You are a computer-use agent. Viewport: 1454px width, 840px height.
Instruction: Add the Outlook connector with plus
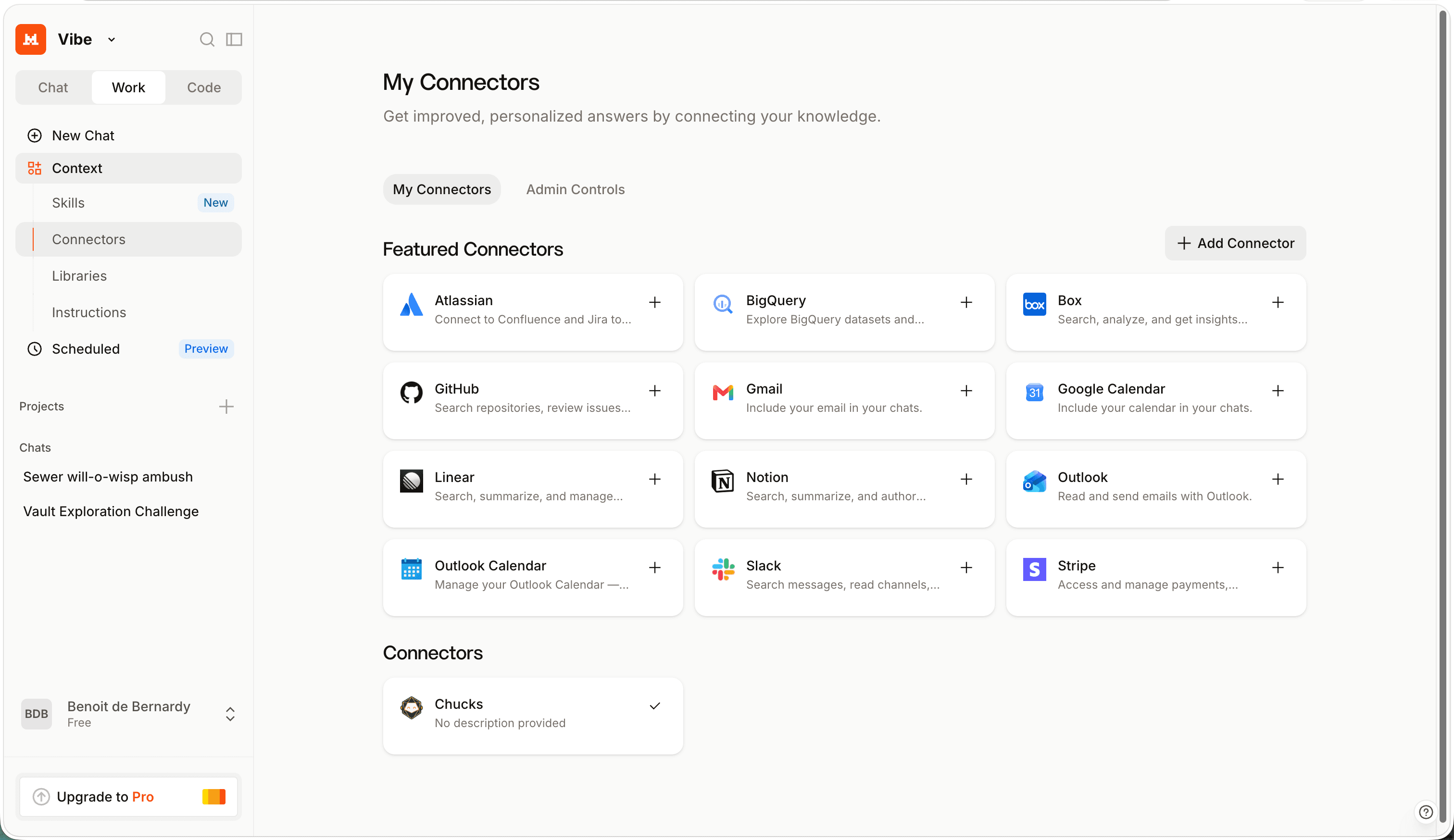pos(1278,479)
